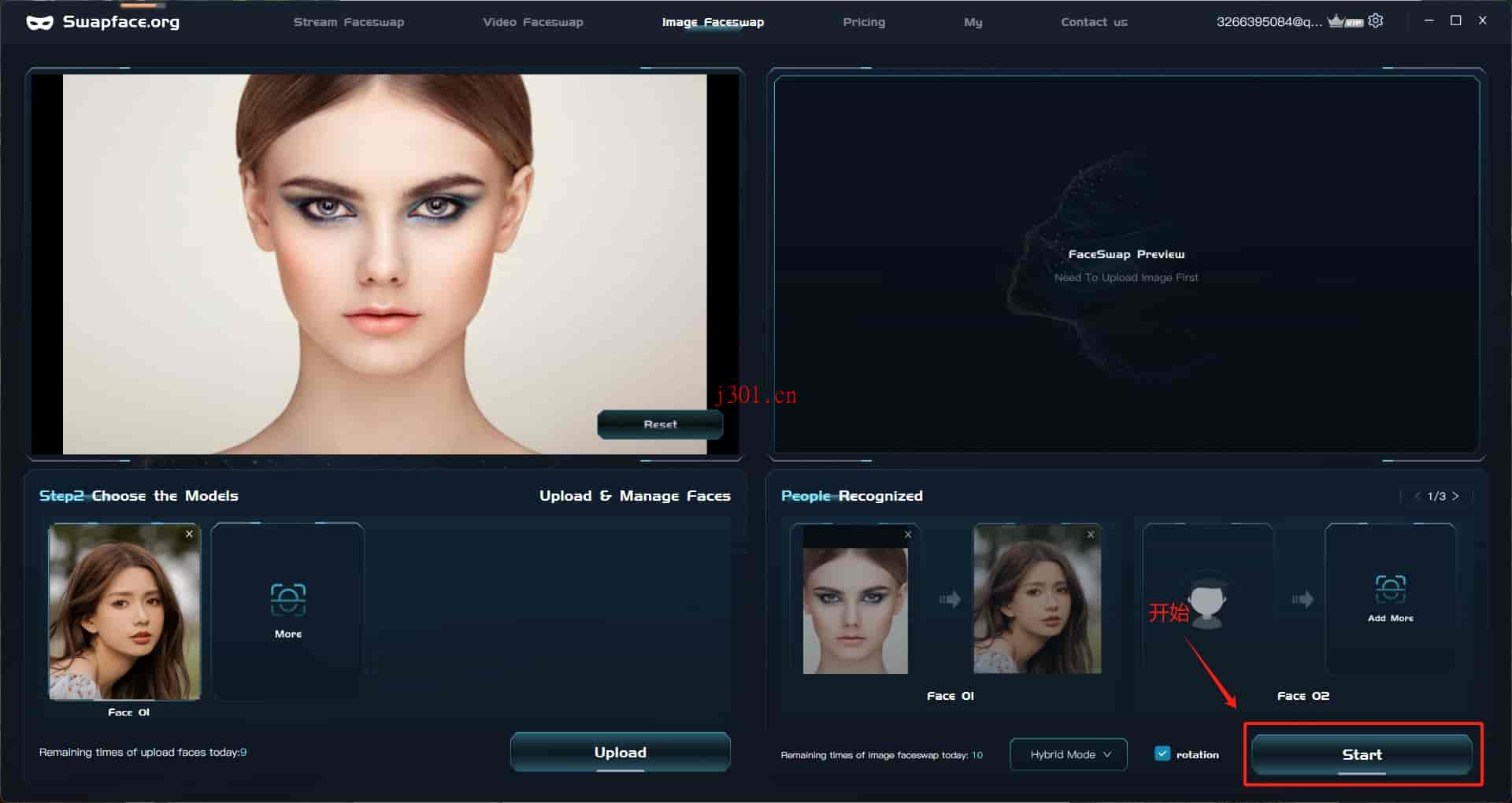
Task: Click the empty Face 02 avatar placeholder
Action: pos(1207,600)
